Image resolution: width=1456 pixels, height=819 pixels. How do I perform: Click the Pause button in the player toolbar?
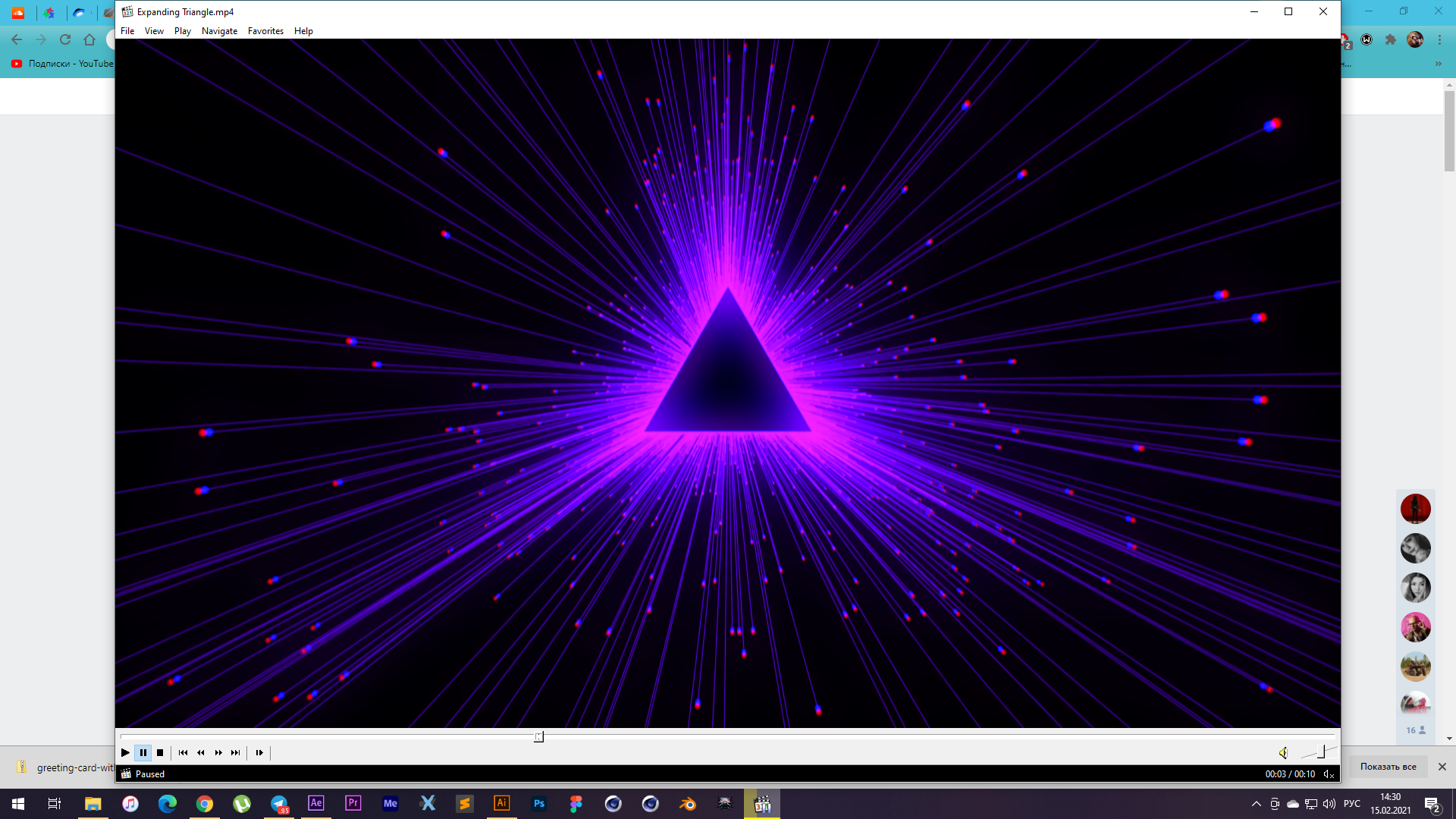pos(143,753)
